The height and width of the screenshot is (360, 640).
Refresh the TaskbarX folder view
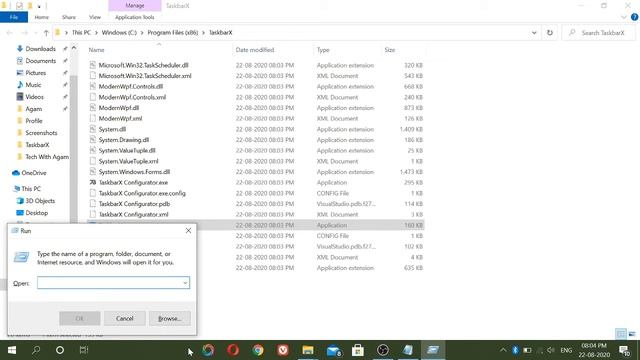click(x=550, y=33)
